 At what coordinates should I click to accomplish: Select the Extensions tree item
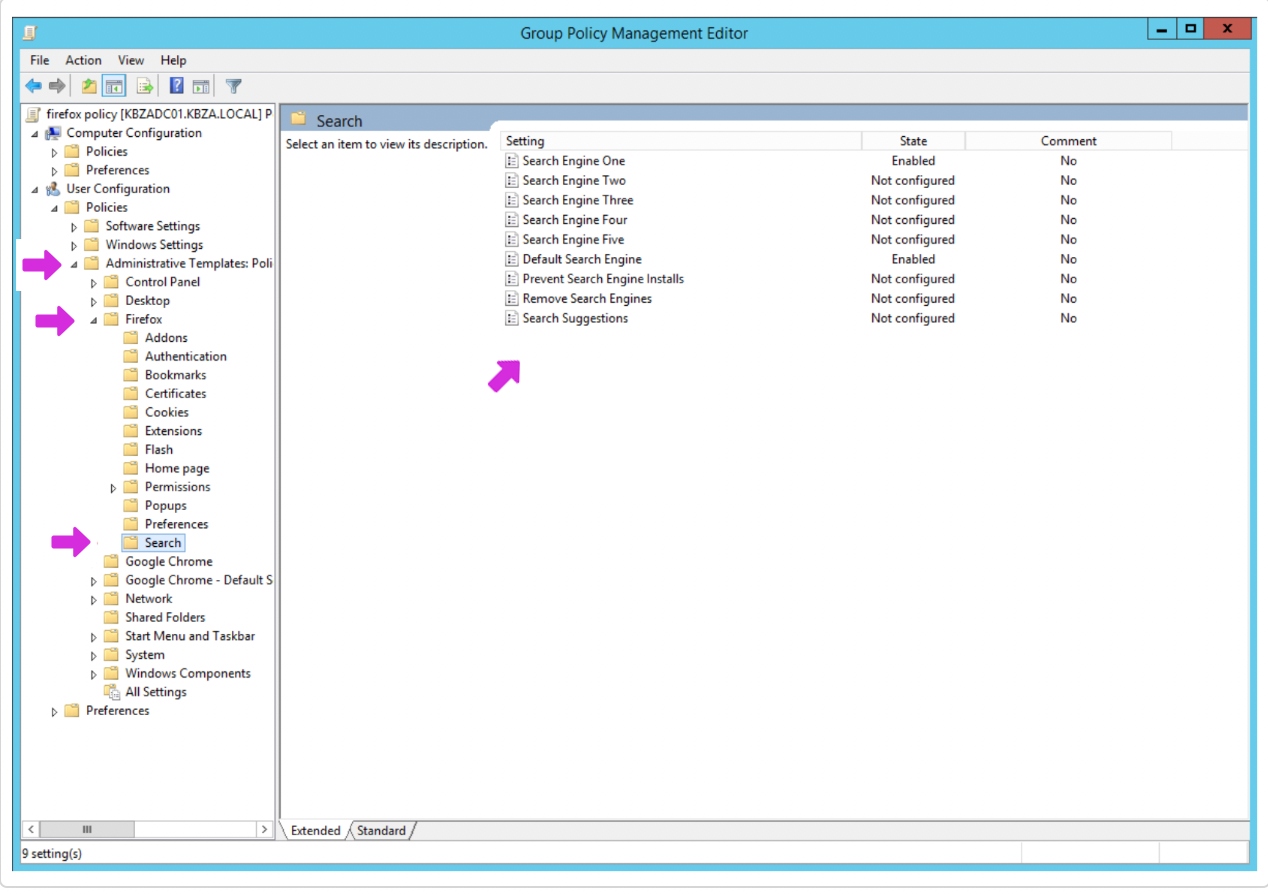pos(173,431)
